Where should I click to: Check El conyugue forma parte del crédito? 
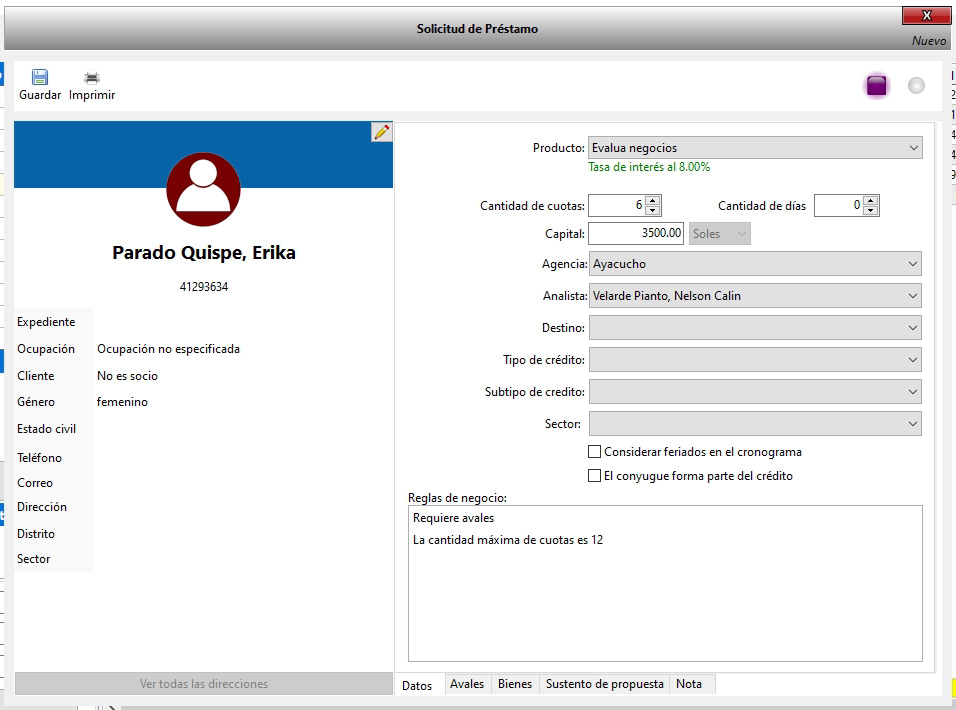pyautogui.click(x=595, y=476)
